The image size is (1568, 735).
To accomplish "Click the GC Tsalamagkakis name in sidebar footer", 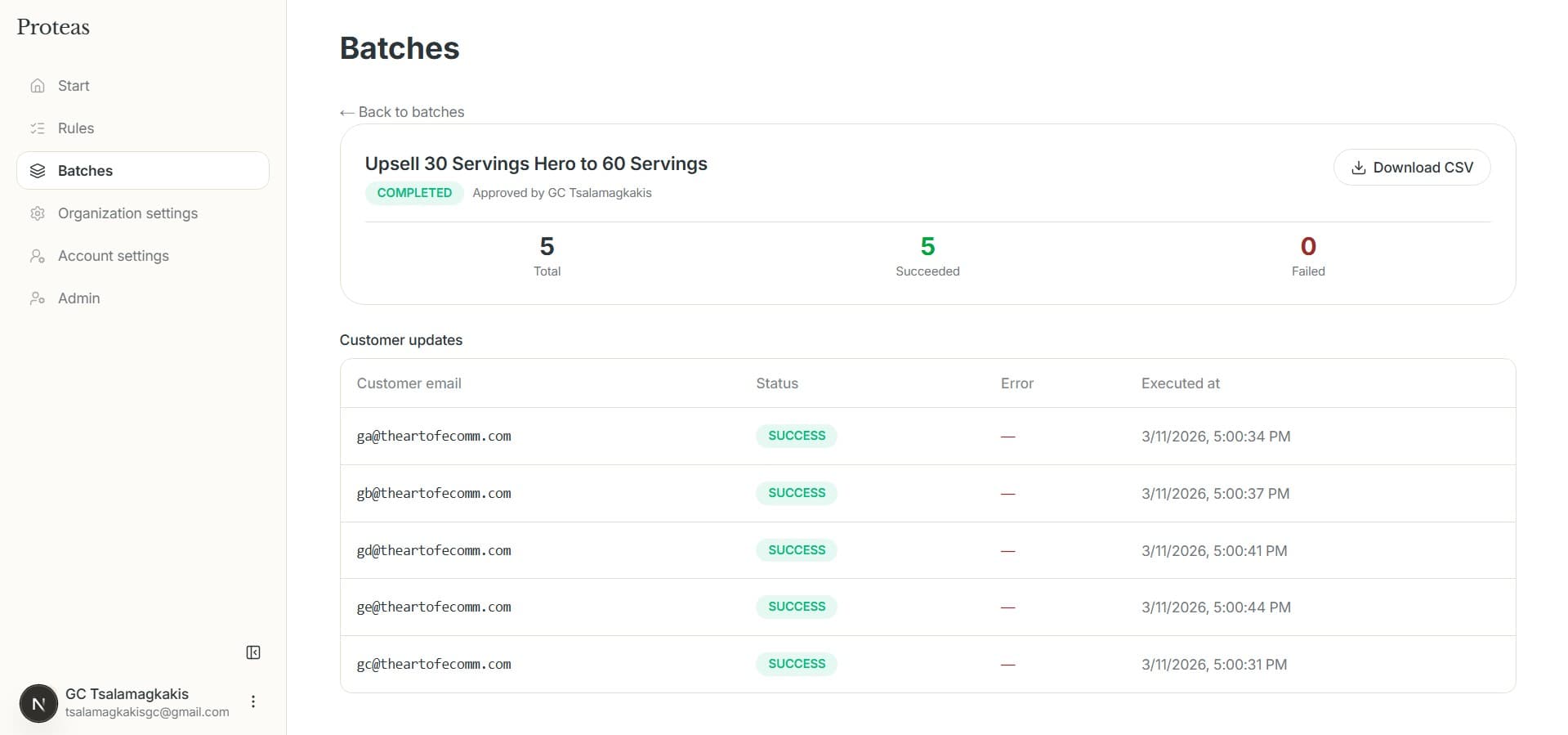I will pos(127,694).
